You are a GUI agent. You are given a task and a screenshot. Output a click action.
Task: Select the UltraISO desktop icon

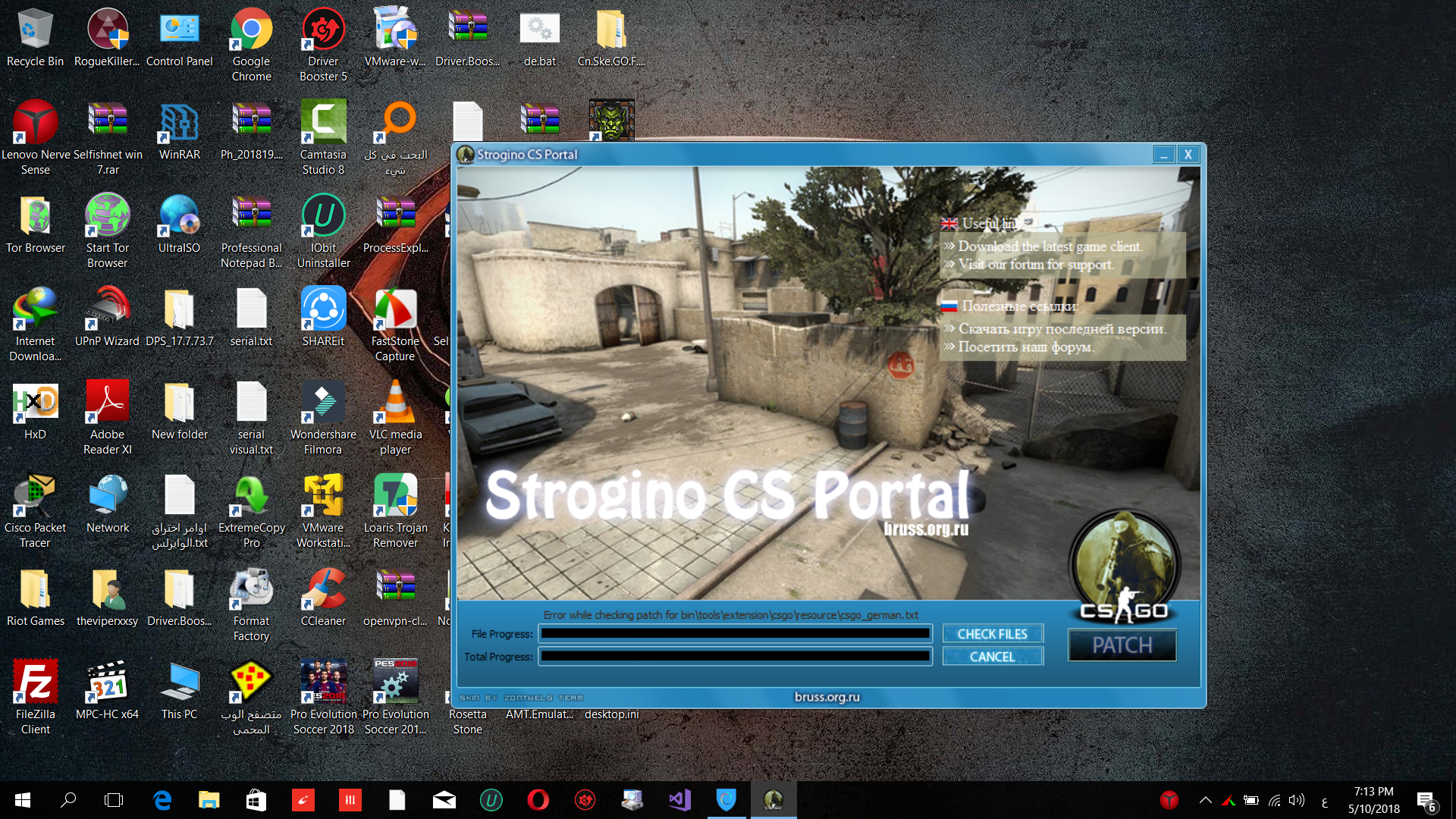click(x=179, y=224)
